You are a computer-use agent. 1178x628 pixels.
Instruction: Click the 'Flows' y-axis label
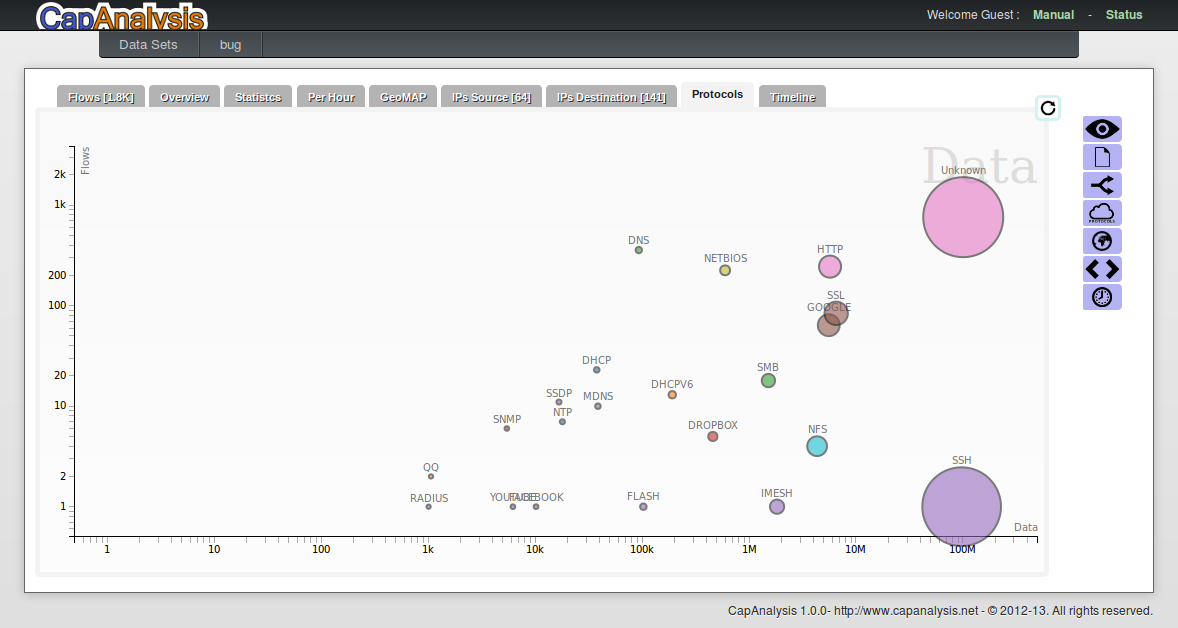(85, 161)
